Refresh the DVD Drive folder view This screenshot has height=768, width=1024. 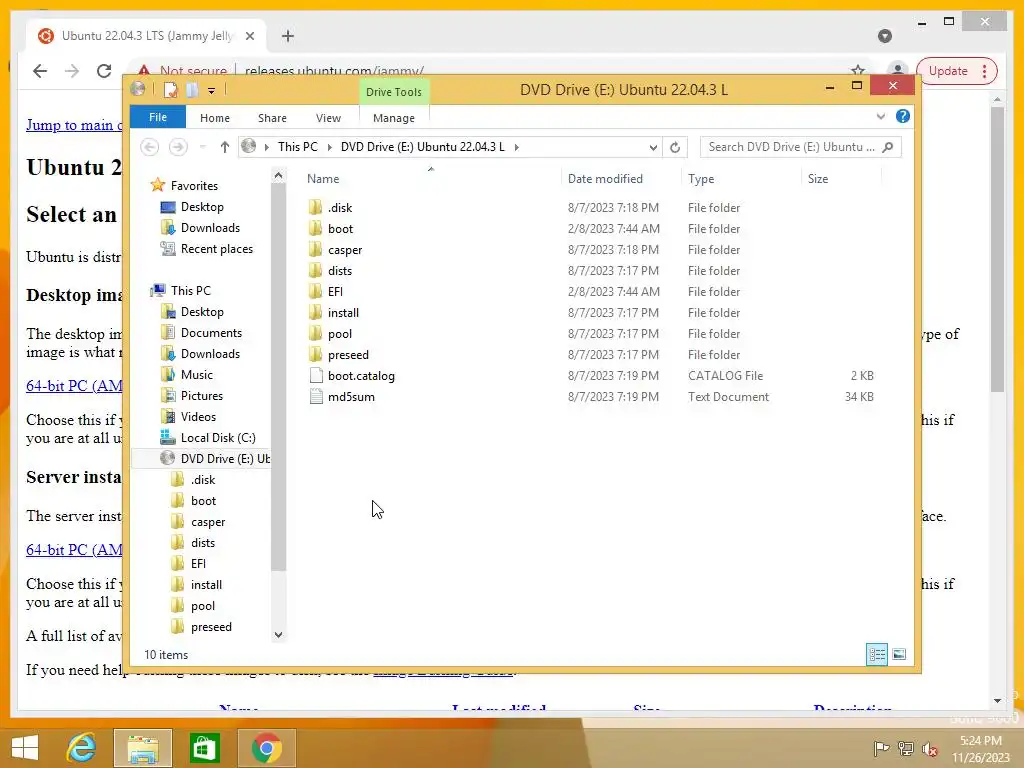click(x=675, y=148)
